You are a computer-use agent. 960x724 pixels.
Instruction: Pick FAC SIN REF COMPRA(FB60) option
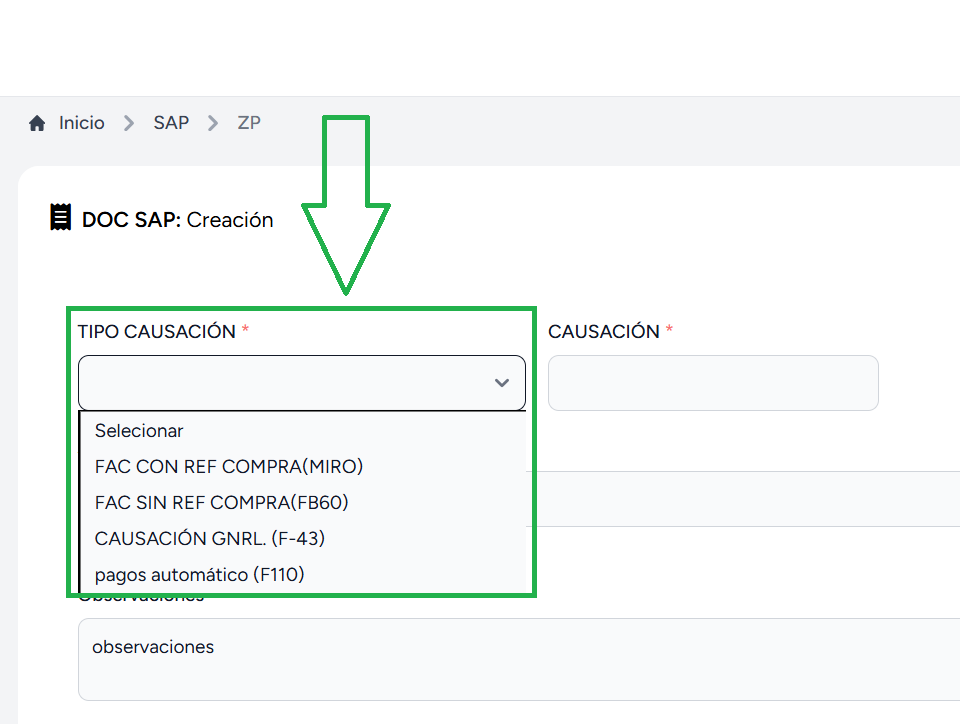(222, 502)
